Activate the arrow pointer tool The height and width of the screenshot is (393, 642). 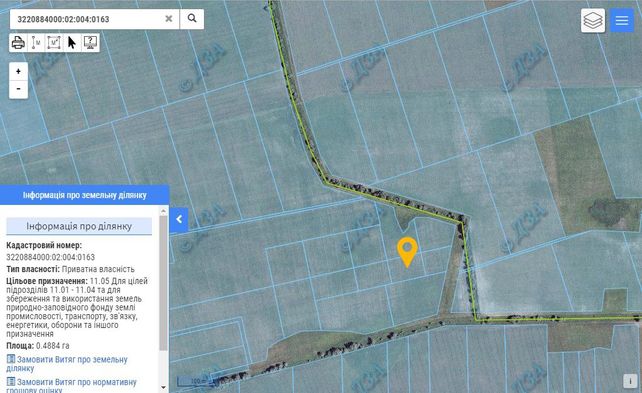(72, 43)
